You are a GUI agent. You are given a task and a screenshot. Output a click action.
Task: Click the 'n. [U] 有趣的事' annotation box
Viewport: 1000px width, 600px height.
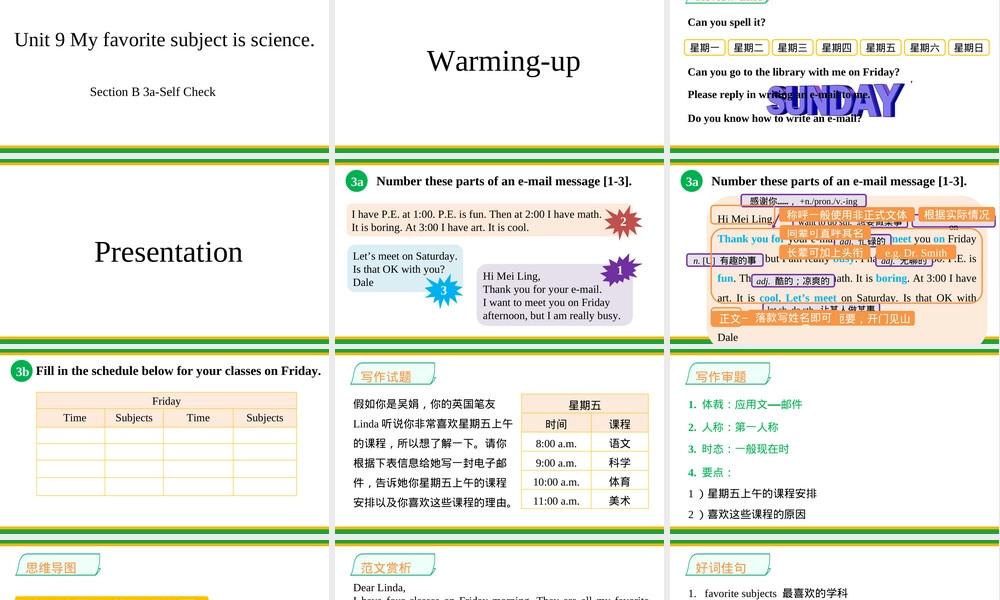click(x=724, y=260)
